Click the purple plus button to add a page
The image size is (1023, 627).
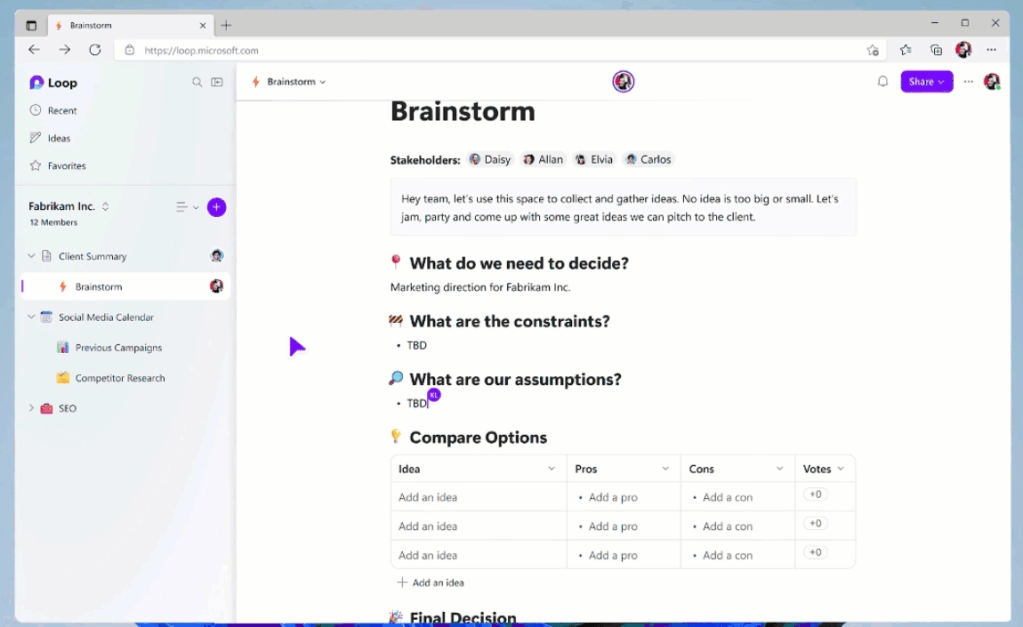[216, 207]
